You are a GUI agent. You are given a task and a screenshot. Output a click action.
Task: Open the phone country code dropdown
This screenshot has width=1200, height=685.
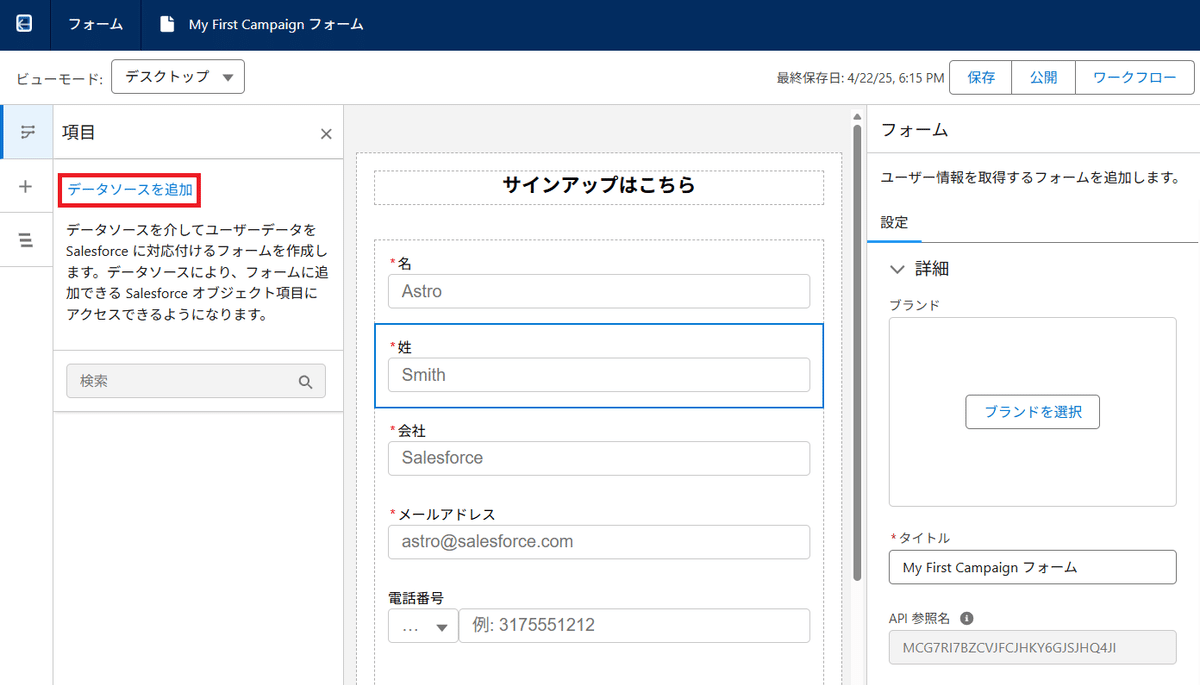click(423, 626)
